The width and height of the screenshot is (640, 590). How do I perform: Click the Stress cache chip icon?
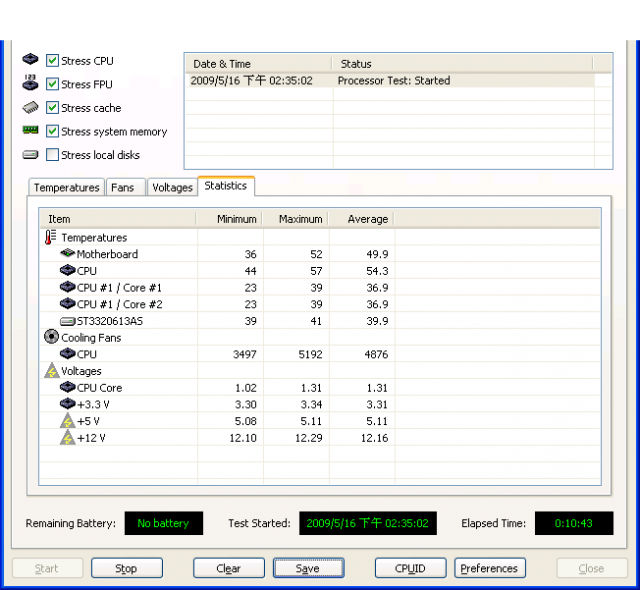click(30, 107)
